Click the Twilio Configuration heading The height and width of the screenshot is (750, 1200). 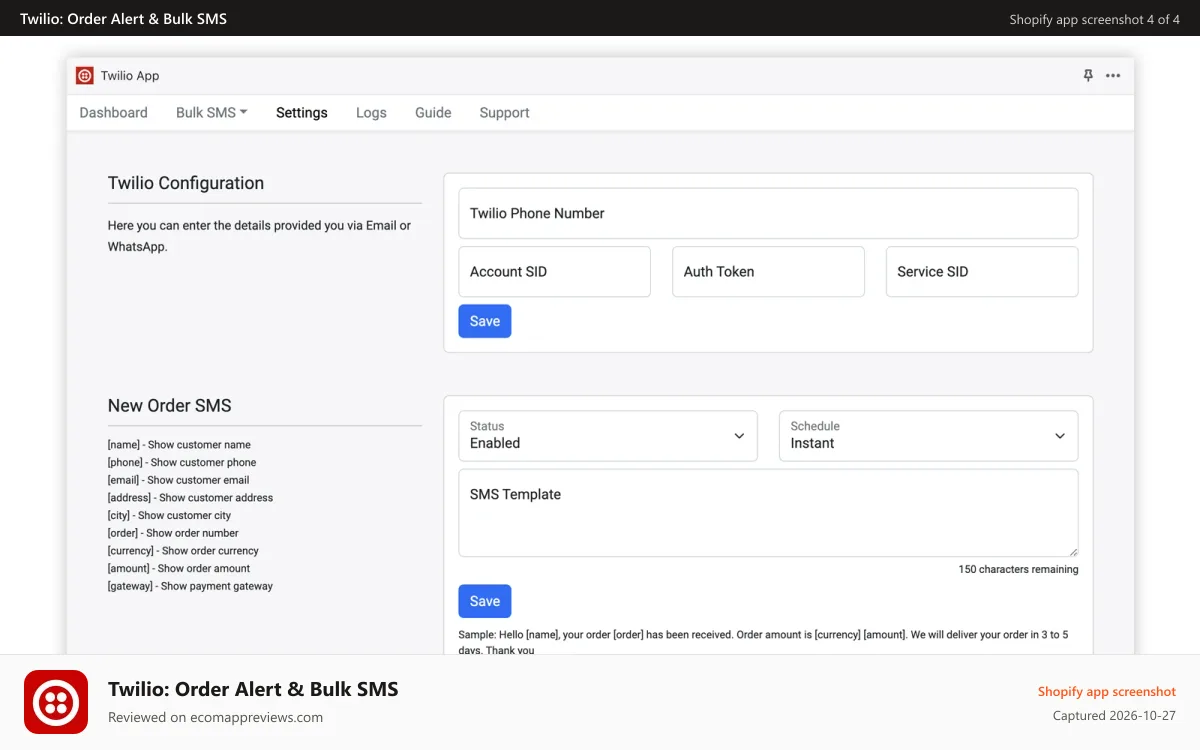[x=186, y=183]
